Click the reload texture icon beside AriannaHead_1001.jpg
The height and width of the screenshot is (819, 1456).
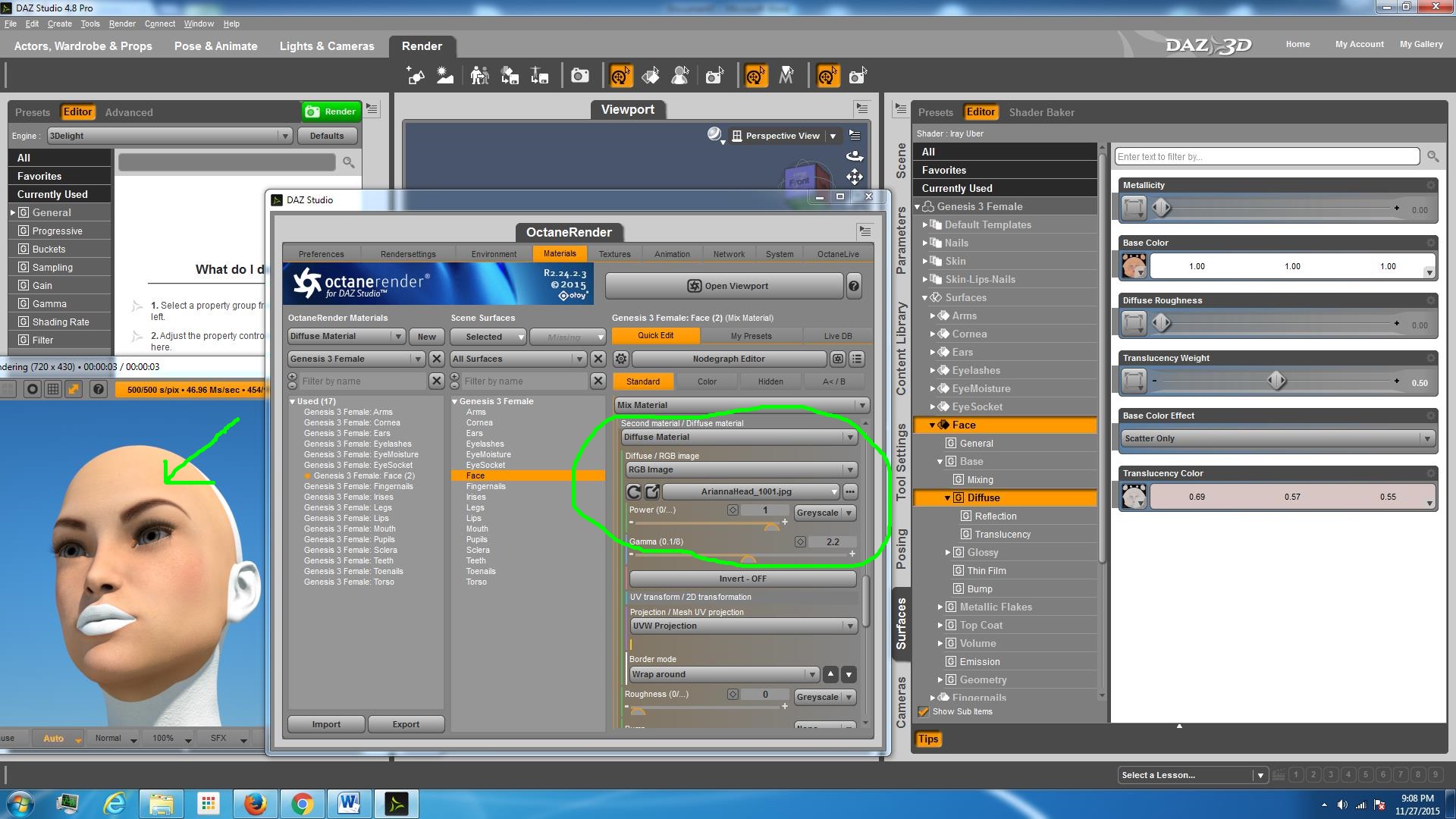click(634, 491)
